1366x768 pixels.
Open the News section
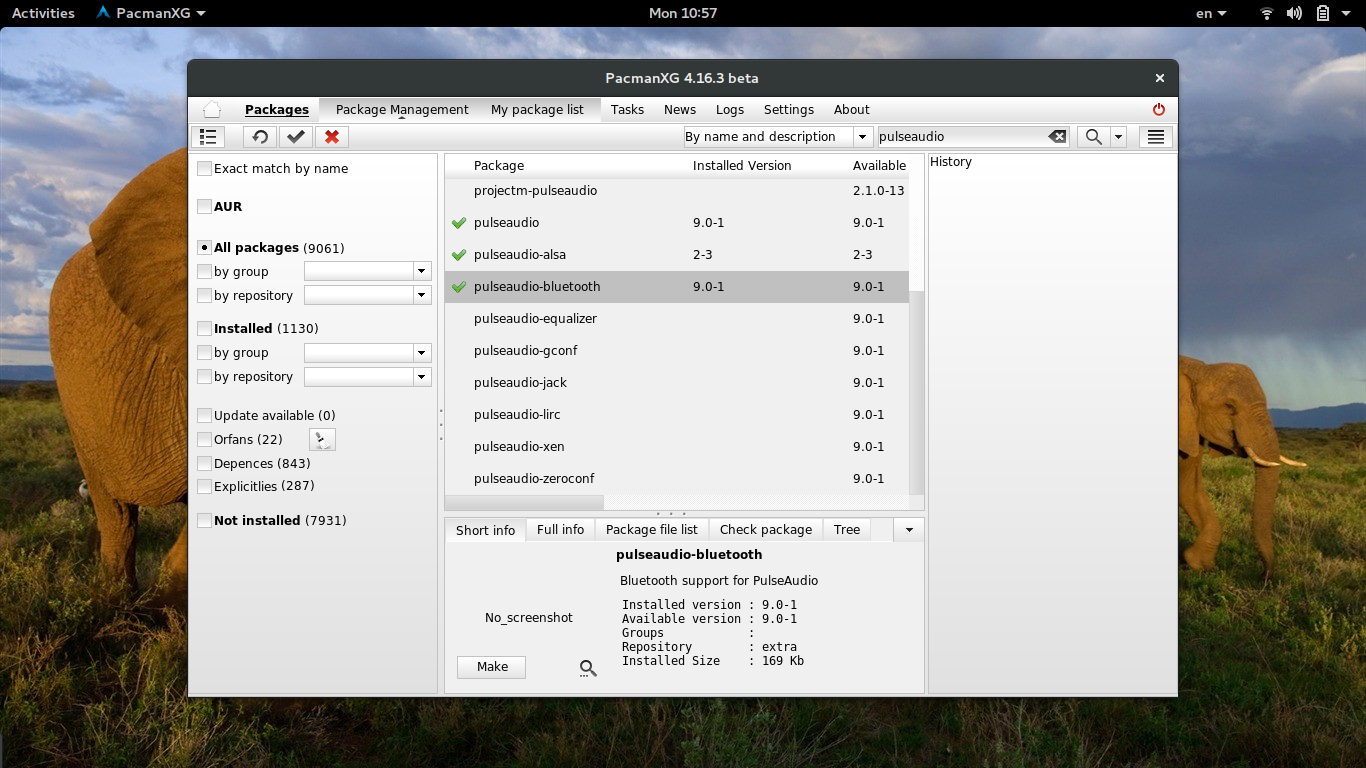point(680,110)
